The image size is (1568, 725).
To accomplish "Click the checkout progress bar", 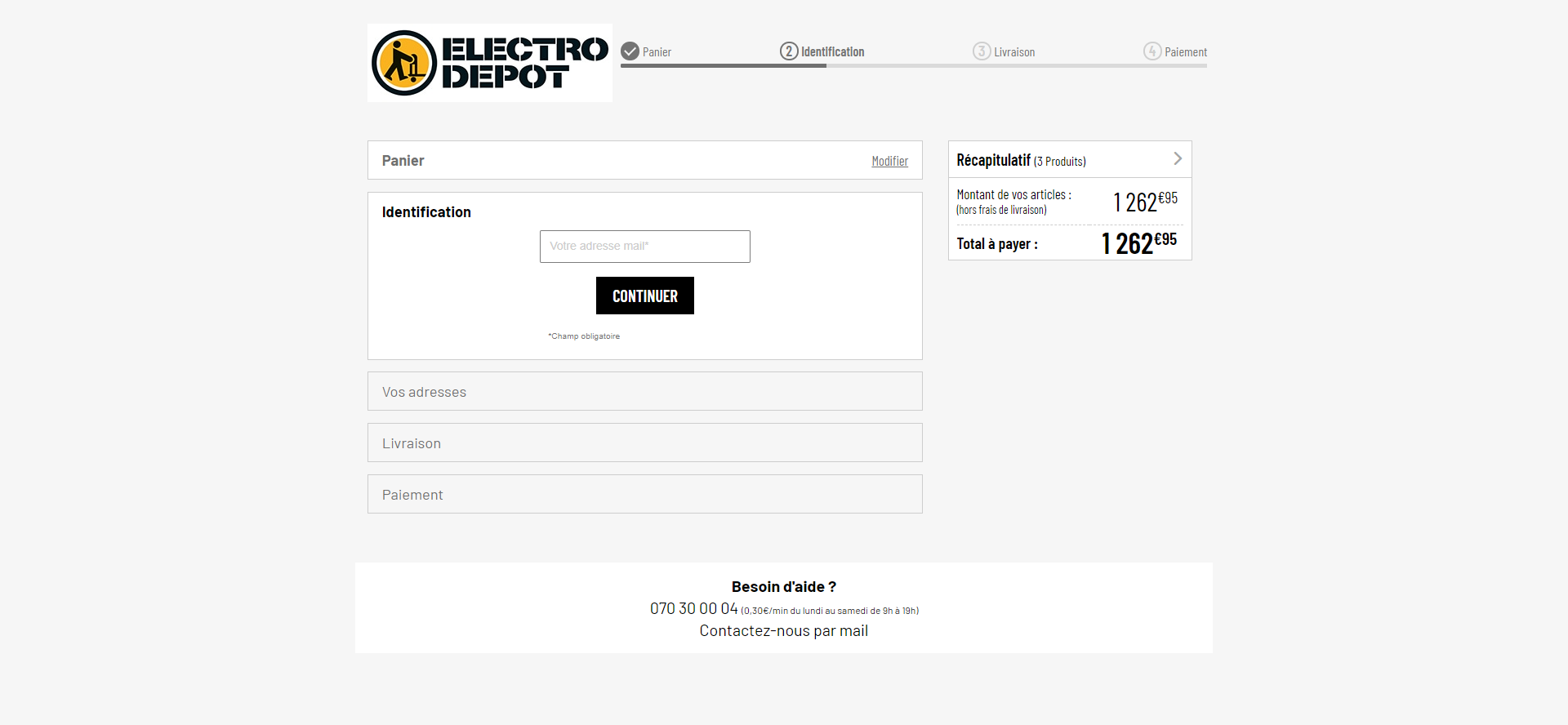I will click(913, 65).
